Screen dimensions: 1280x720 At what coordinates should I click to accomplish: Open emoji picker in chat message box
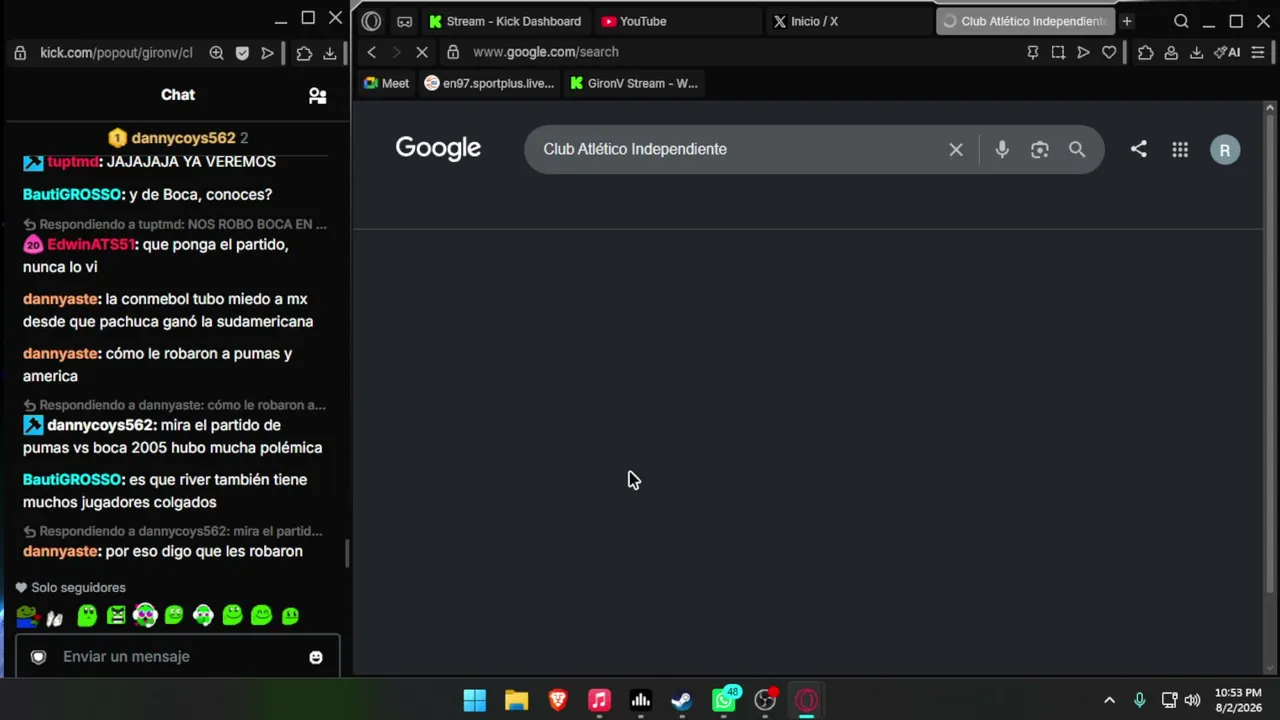pyautogui.click(x=316, y=657)
